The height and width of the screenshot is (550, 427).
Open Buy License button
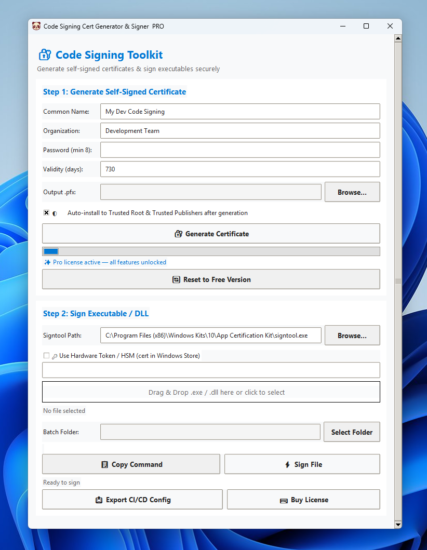click(x=303, y=499)
